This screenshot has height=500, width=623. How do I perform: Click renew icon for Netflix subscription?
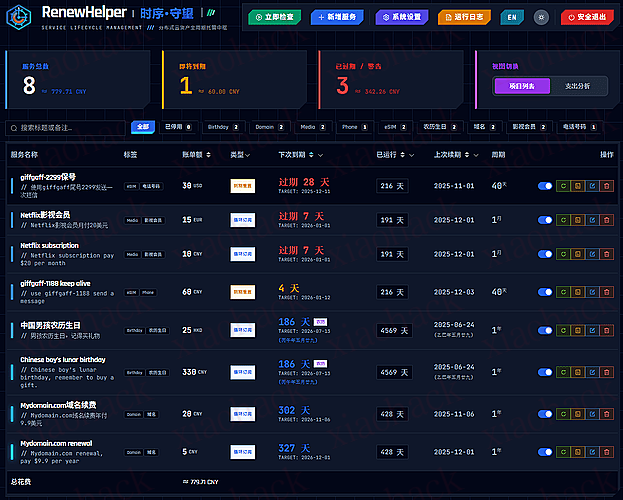[x=563, y=254]
